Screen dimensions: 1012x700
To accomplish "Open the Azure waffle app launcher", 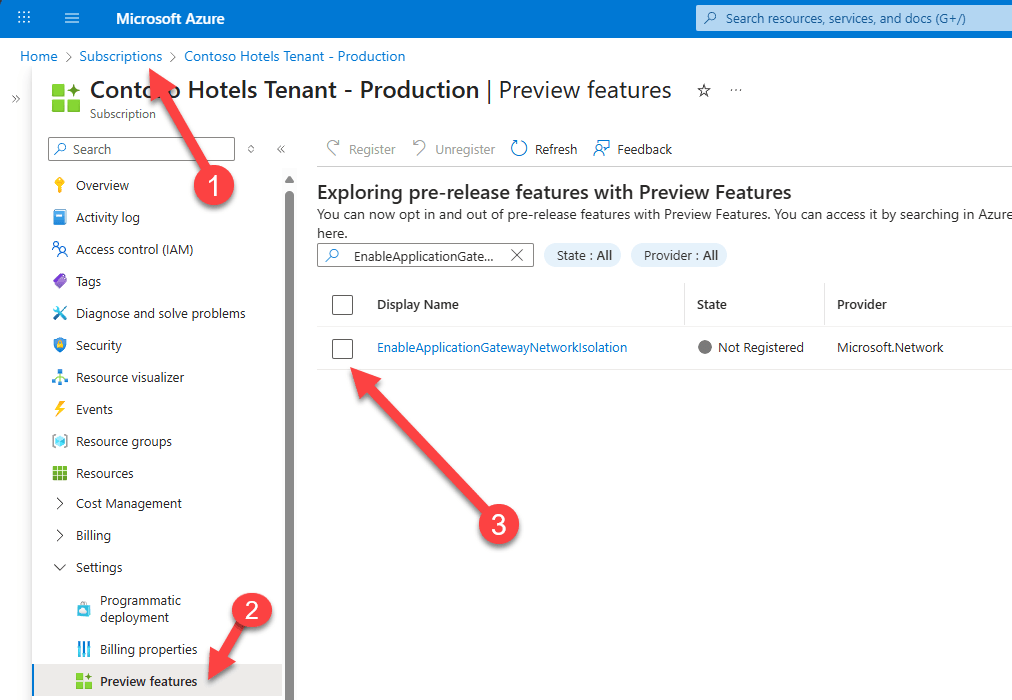I will point(24,18).
